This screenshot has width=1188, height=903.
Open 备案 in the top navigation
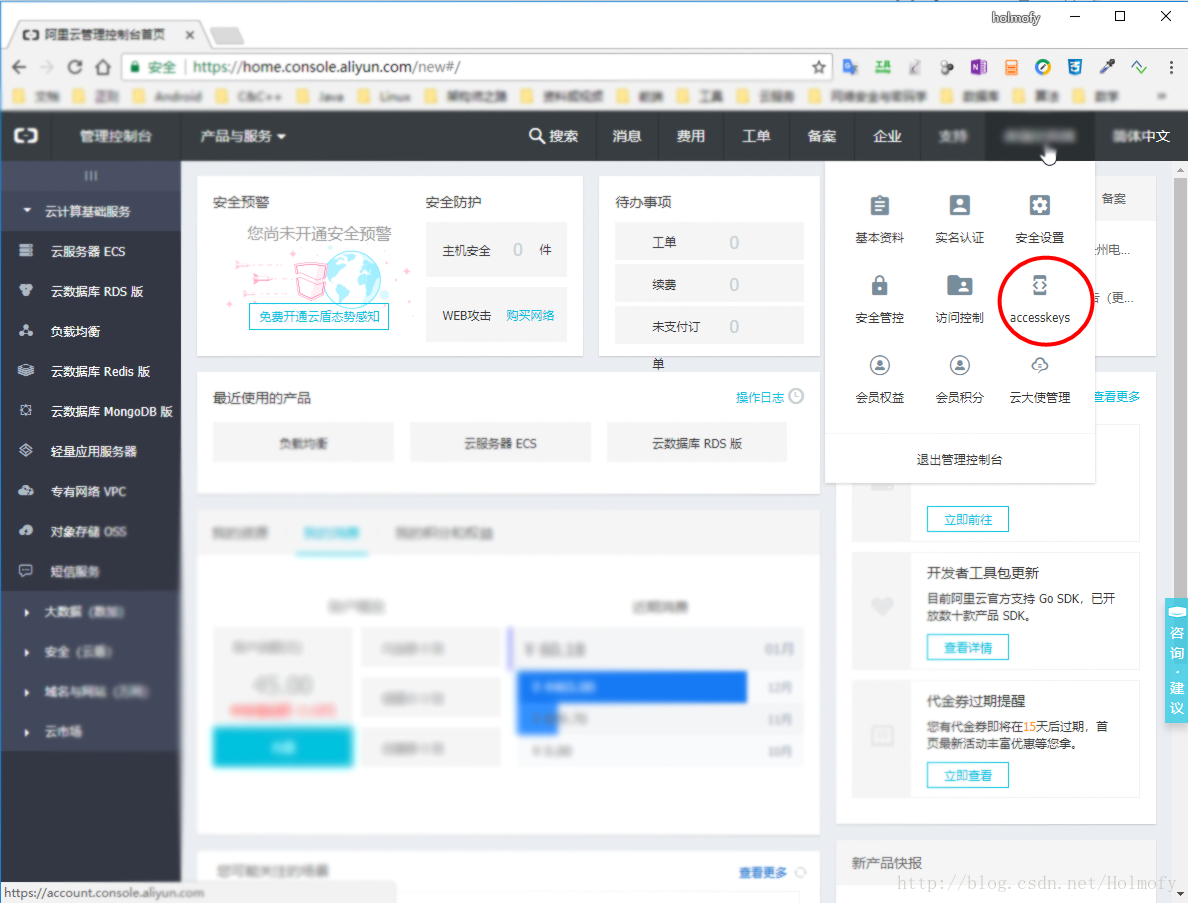coord(822,136)
